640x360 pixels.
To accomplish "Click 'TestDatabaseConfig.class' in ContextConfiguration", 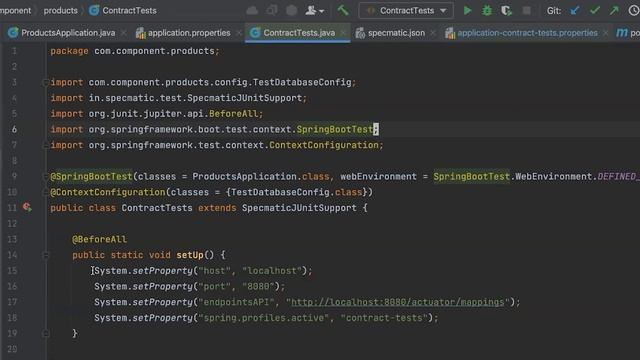I will pos(296,192).
